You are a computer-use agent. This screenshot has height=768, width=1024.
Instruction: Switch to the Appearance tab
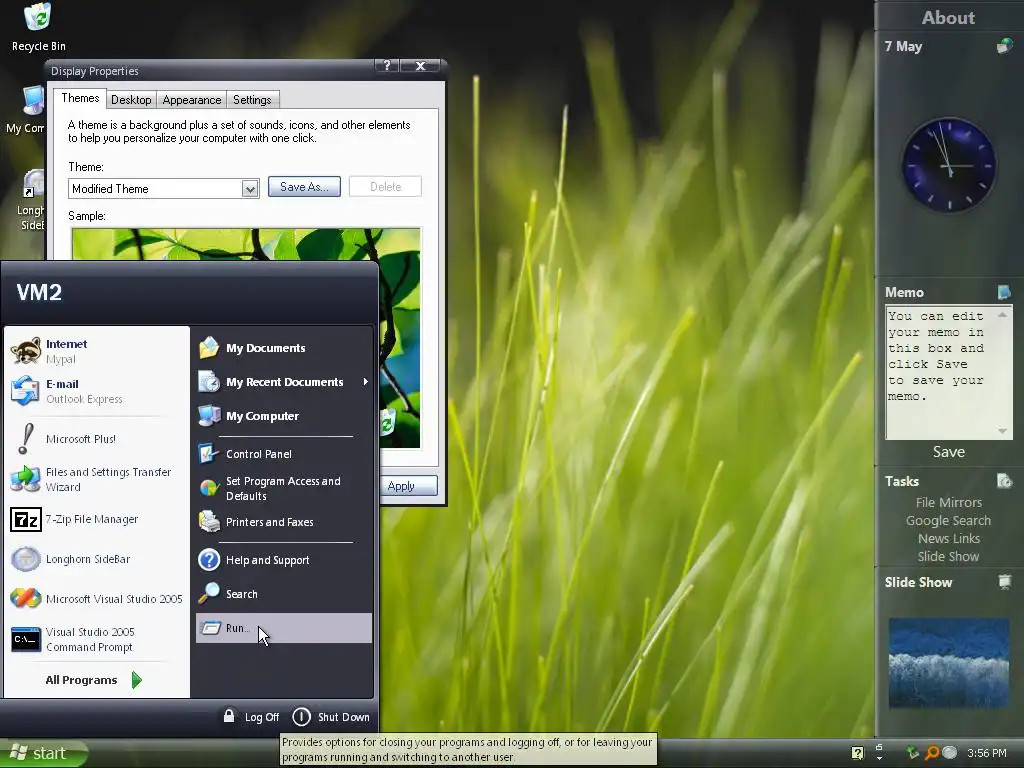[192, 100]
